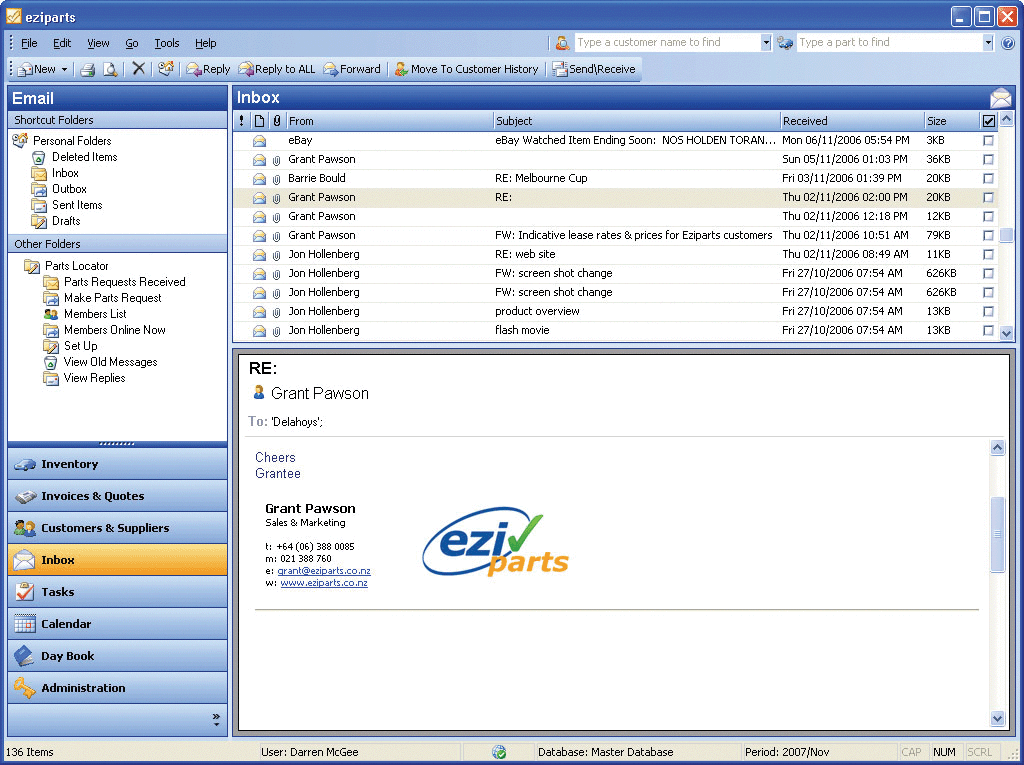Click the sender icon beside Grant Pawson
The height and width of the screenshot is (765, 1024).
259,393
